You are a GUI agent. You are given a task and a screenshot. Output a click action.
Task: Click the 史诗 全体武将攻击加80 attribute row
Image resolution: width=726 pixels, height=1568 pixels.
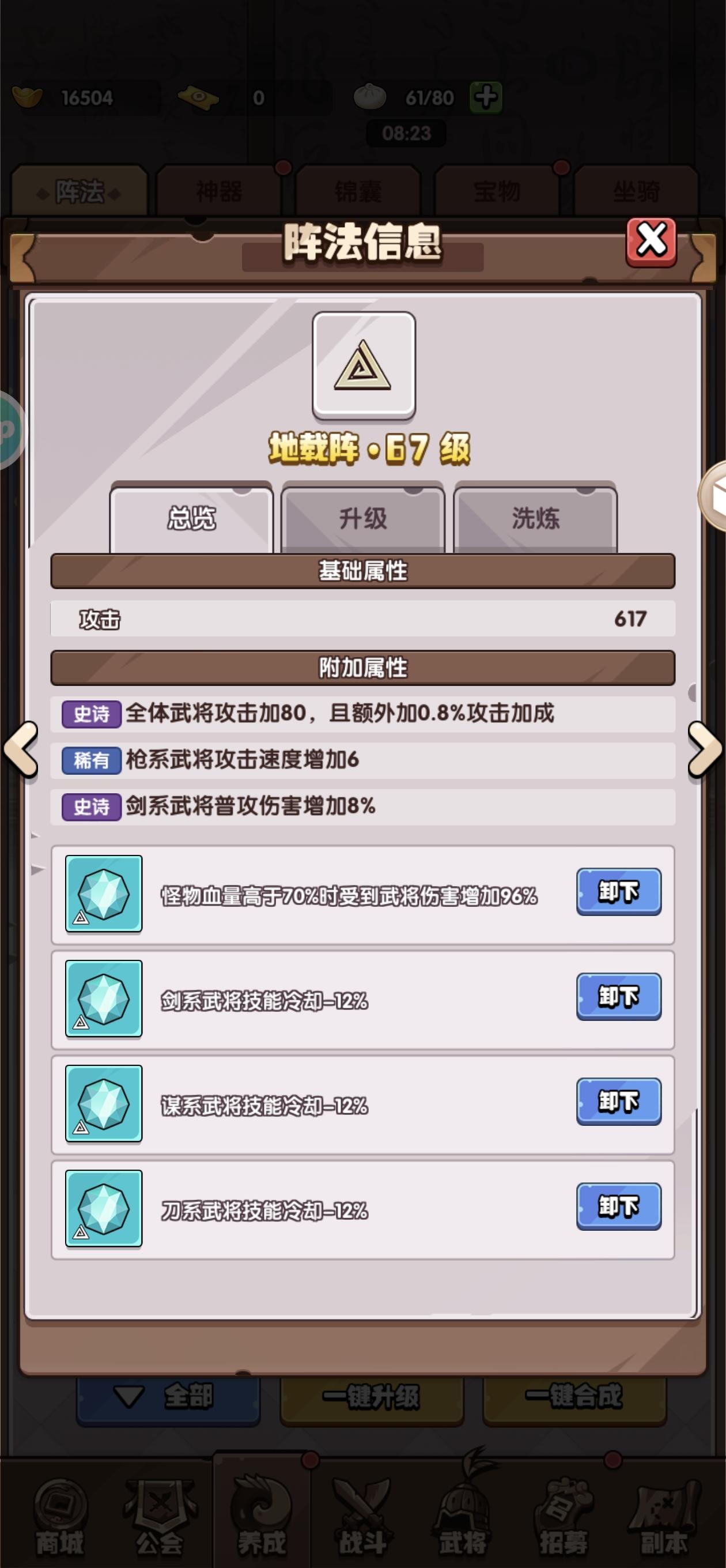pos(362,714)
